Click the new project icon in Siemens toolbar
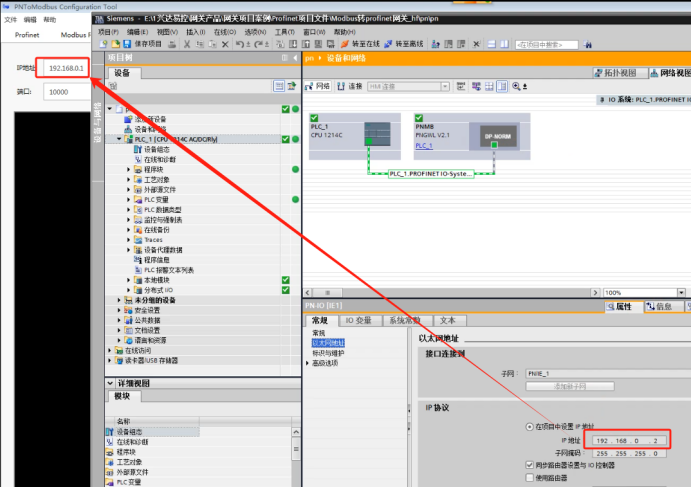The image size is (692, 488). [103, 44]
